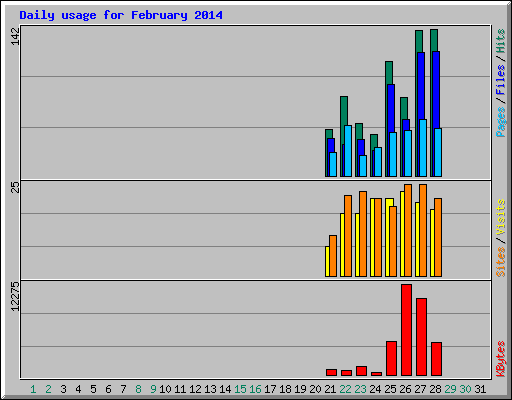
Task: Click day 15 on the x-axis
Action: click(240, 389)
